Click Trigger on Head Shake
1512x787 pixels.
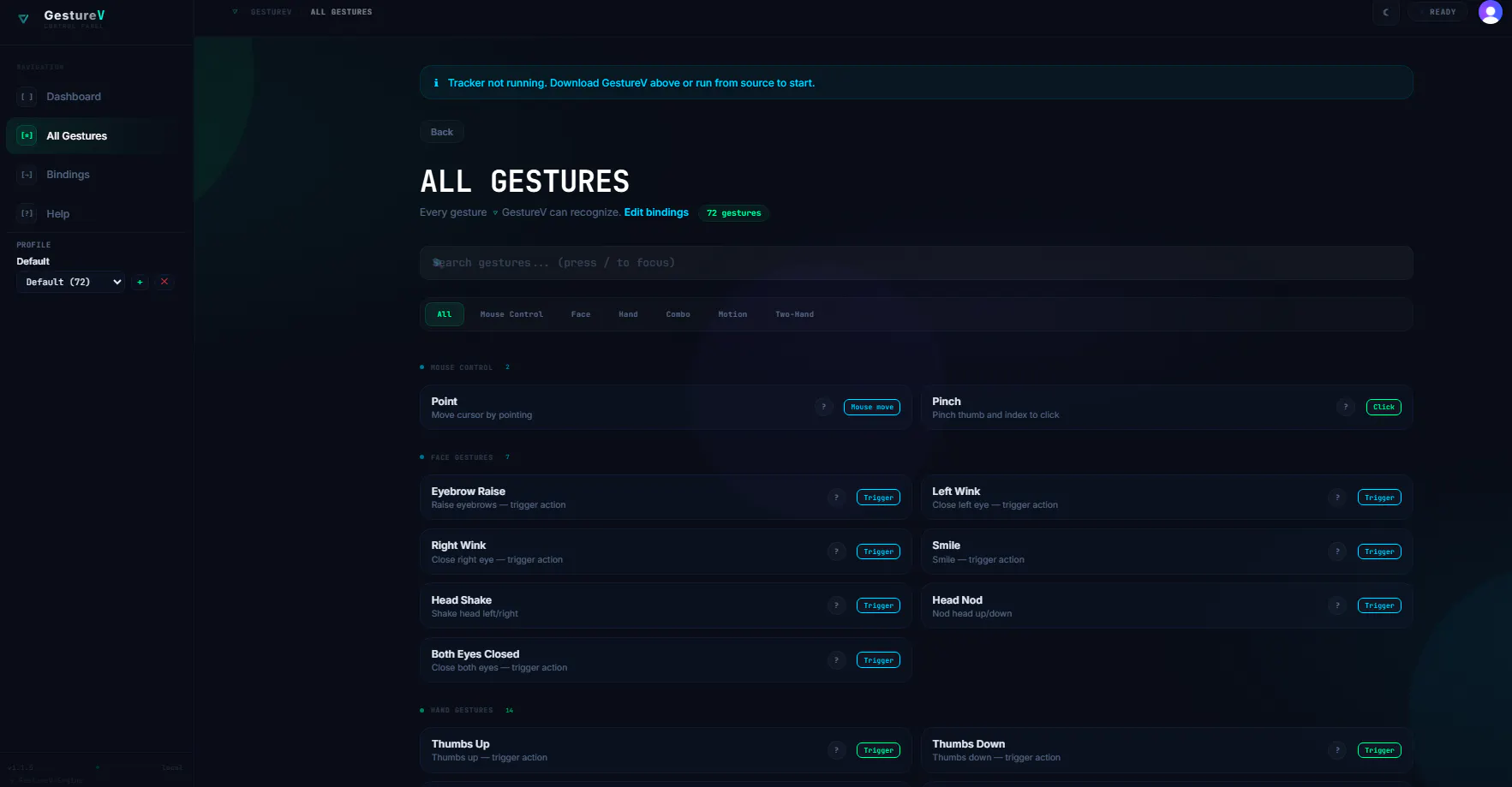click(x=878, y=605)
